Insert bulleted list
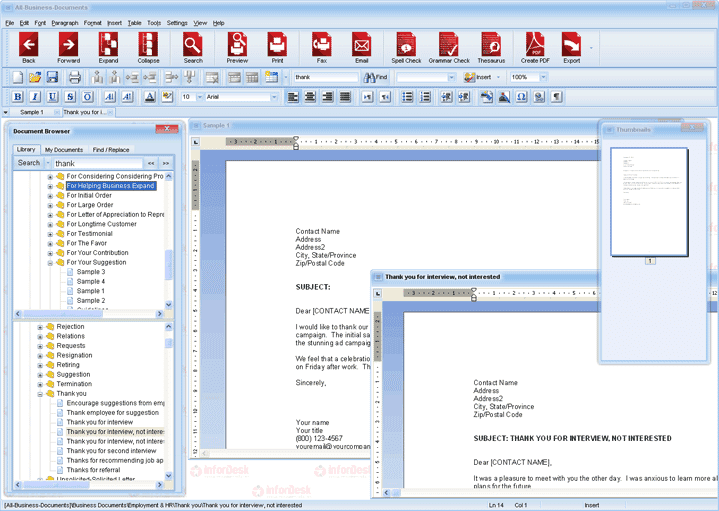Screen dimensions: 719x511 point(407,97)
